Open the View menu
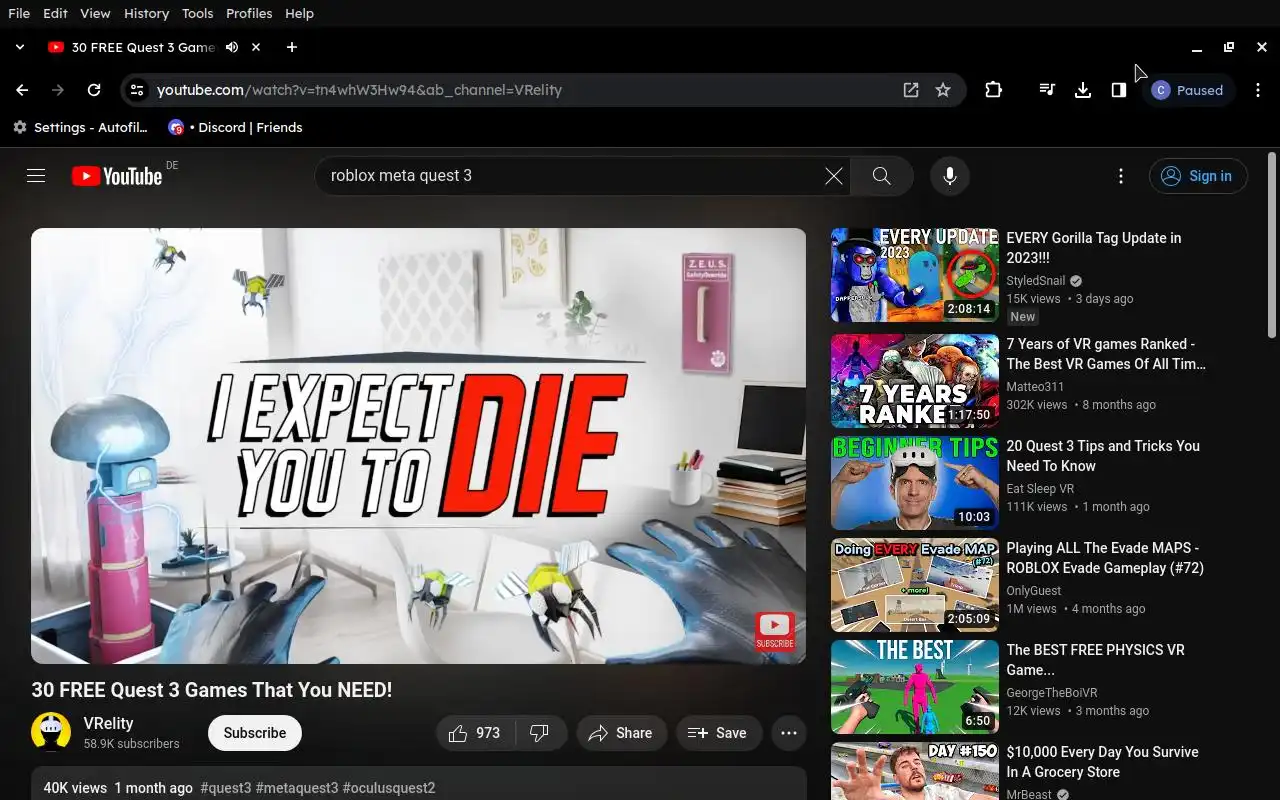This screenshot has height=800, width=1280. pyautogui.click(x=95, y=13)
